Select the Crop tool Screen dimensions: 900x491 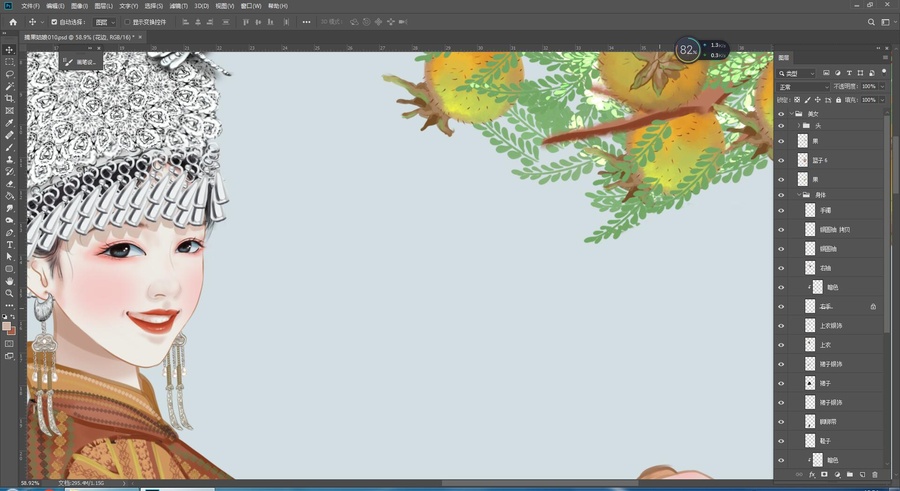click(9, 98)
